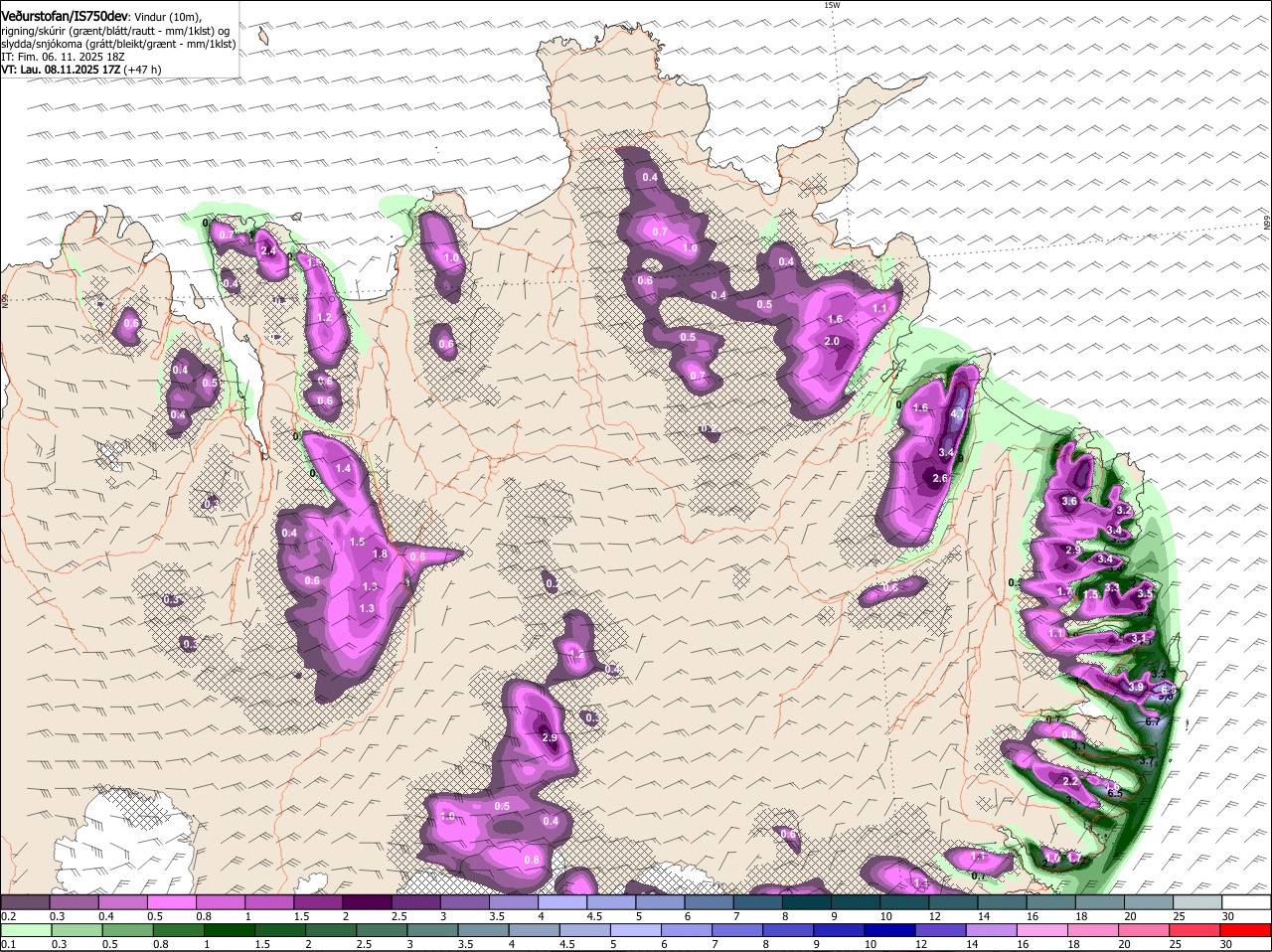Click the 6.7 rain value on east coast

[x=1153, y=722]
